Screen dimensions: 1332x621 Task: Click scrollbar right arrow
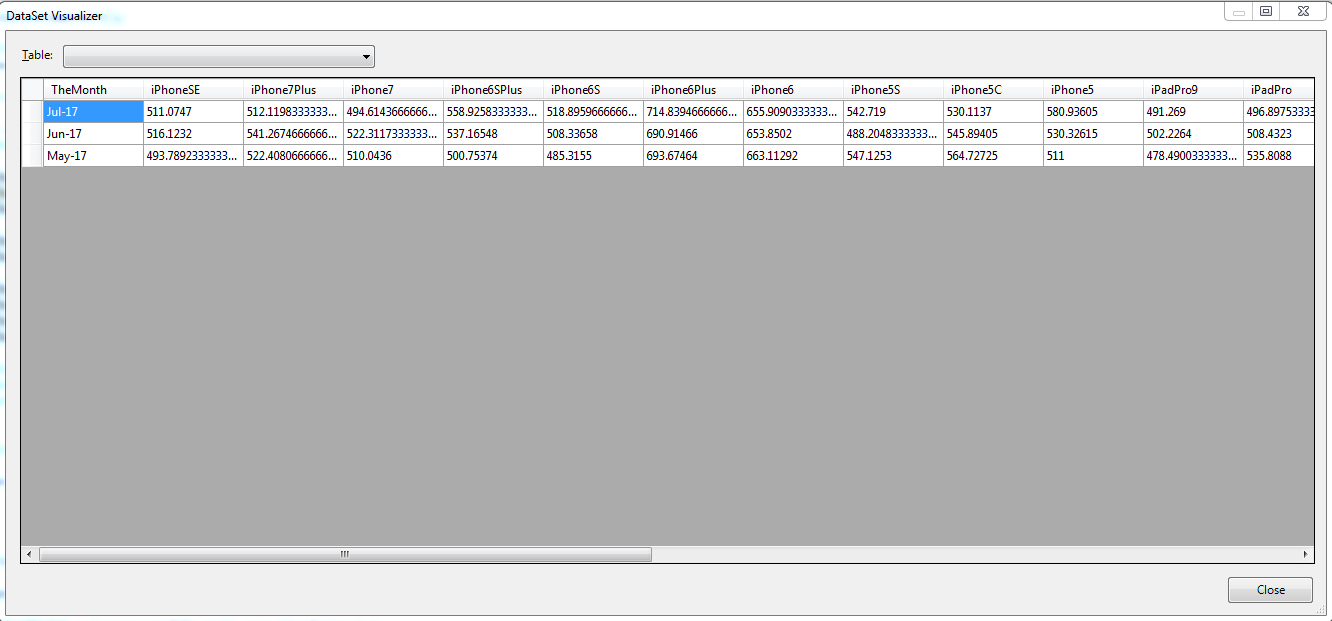click(1305, 554)
